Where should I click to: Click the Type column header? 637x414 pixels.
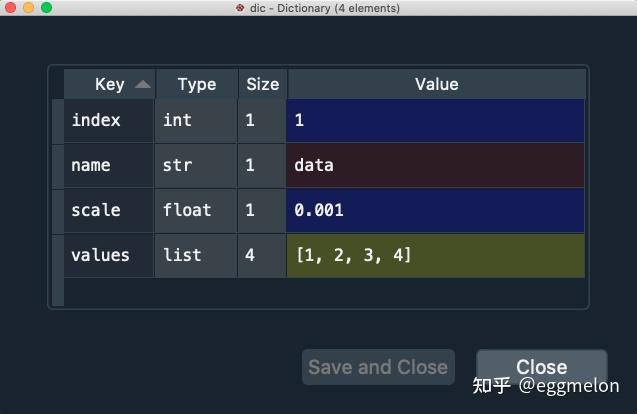pyautogui.click(x=196, y=84)
